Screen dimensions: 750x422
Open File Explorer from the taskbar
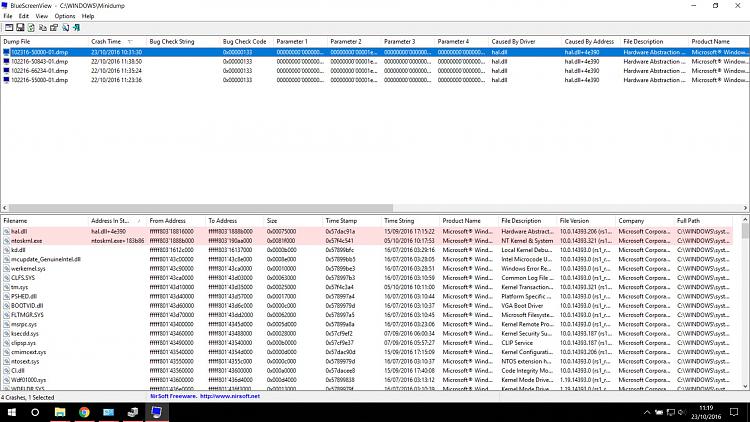[60, 412]
